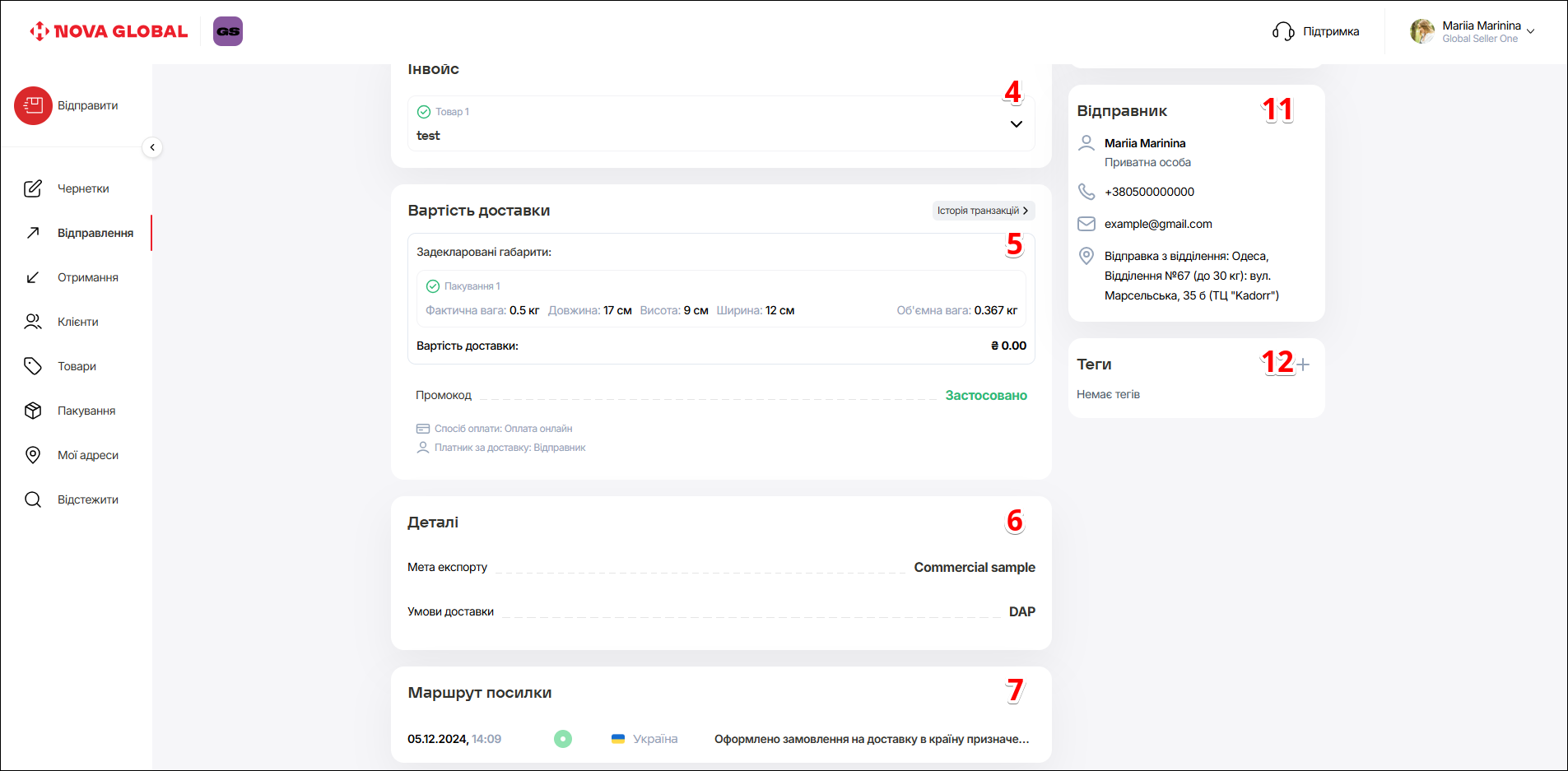The image size is (1568, 771).
Task: Click the Товари tag icon
Action: [x=33, y=366]
